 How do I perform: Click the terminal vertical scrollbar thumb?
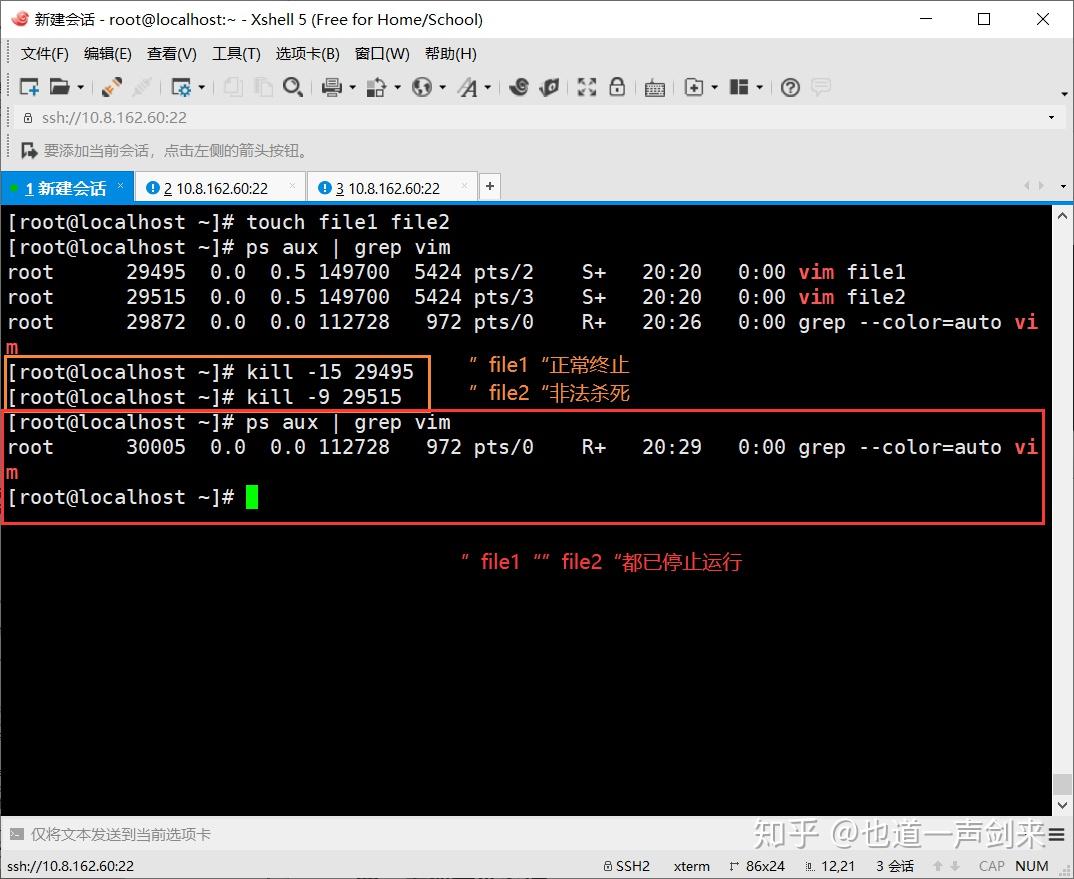[x=1062, y=783]
